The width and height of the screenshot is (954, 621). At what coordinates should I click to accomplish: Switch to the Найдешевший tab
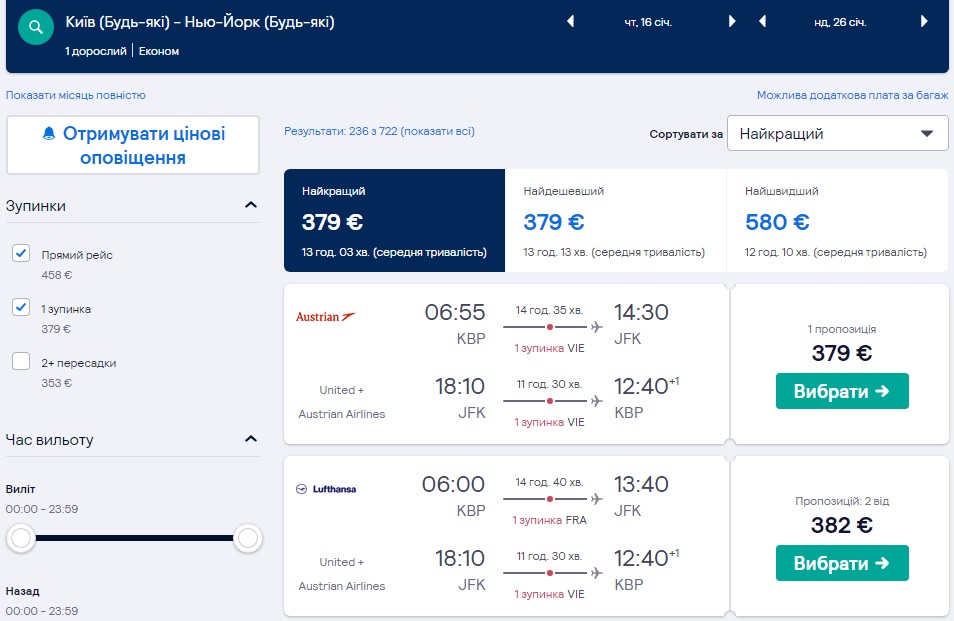tap(614, 221)
